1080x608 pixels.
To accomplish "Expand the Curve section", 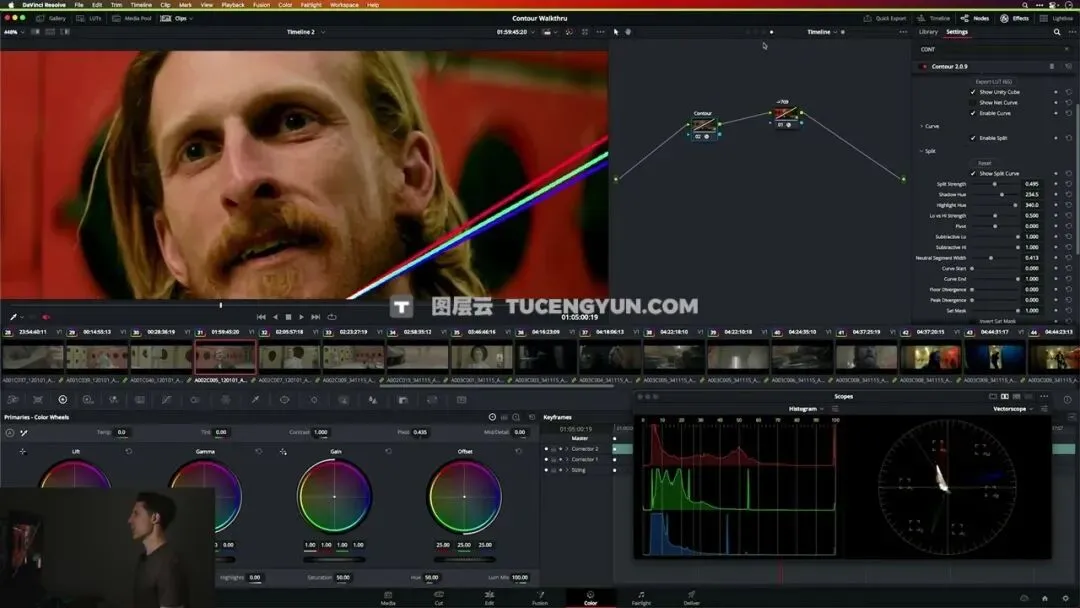I will [922, 127].
